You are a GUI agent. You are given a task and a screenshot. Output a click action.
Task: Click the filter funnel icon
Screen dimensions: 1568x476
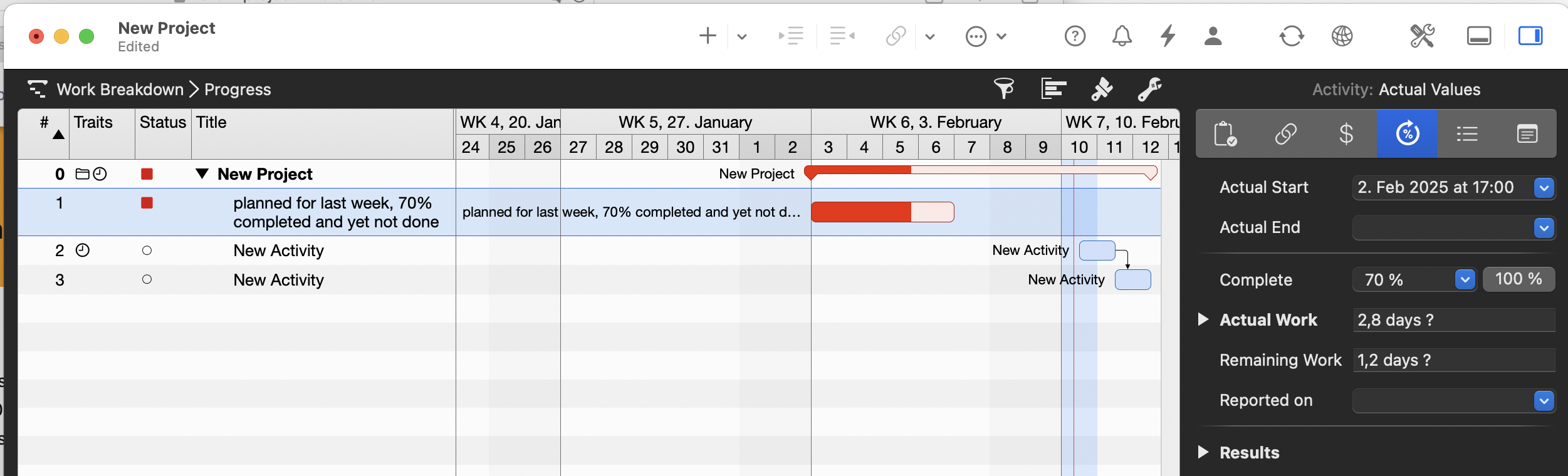point(1004,89)
